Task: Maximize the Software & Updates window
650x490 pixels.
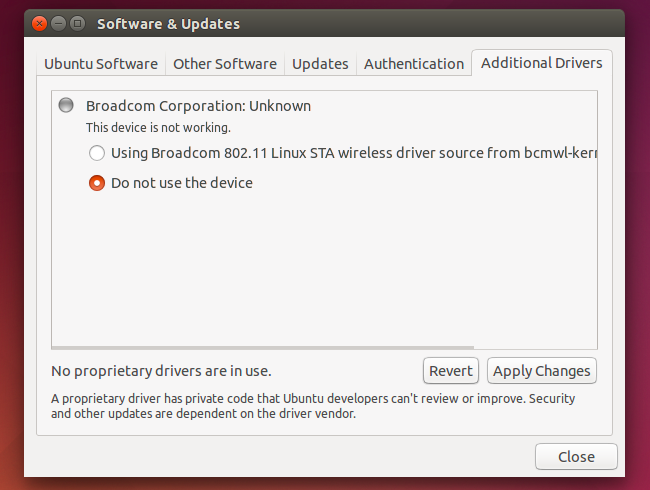Action: pos(76,23)
